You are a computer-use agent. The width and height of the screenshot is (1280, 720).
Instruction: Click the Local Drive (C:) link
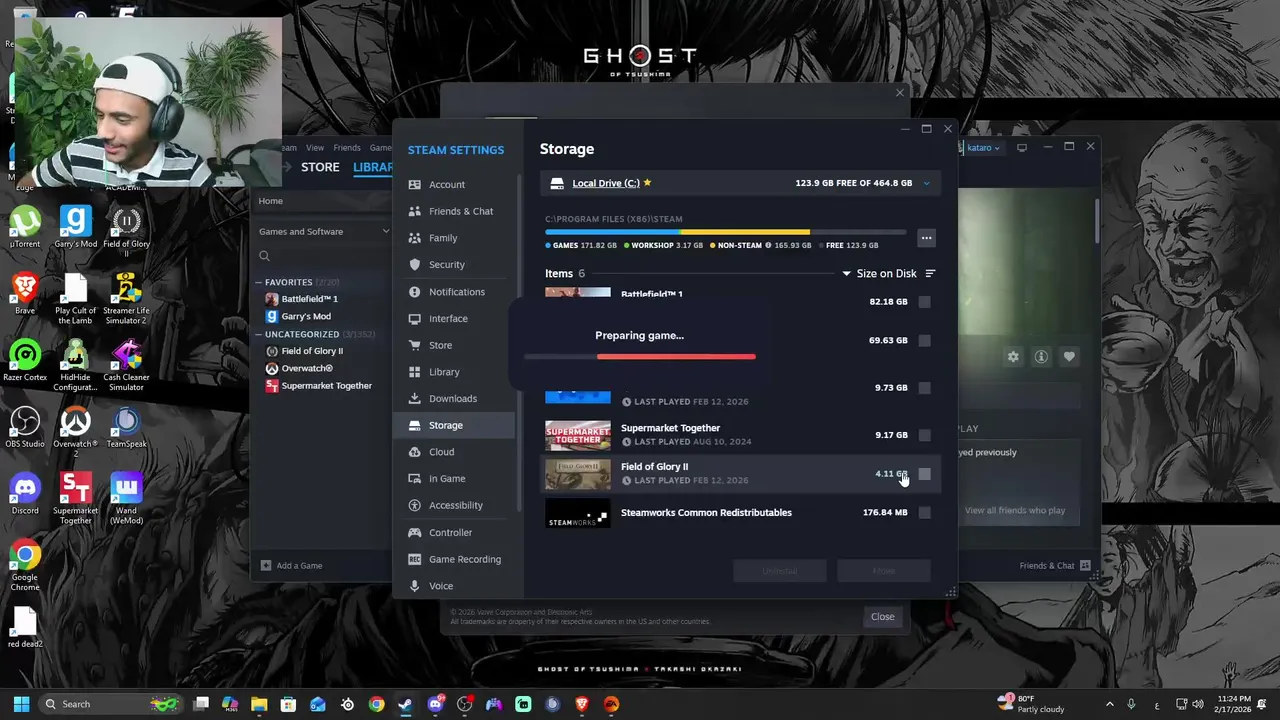pyautogui.click(x=606, y=183)
